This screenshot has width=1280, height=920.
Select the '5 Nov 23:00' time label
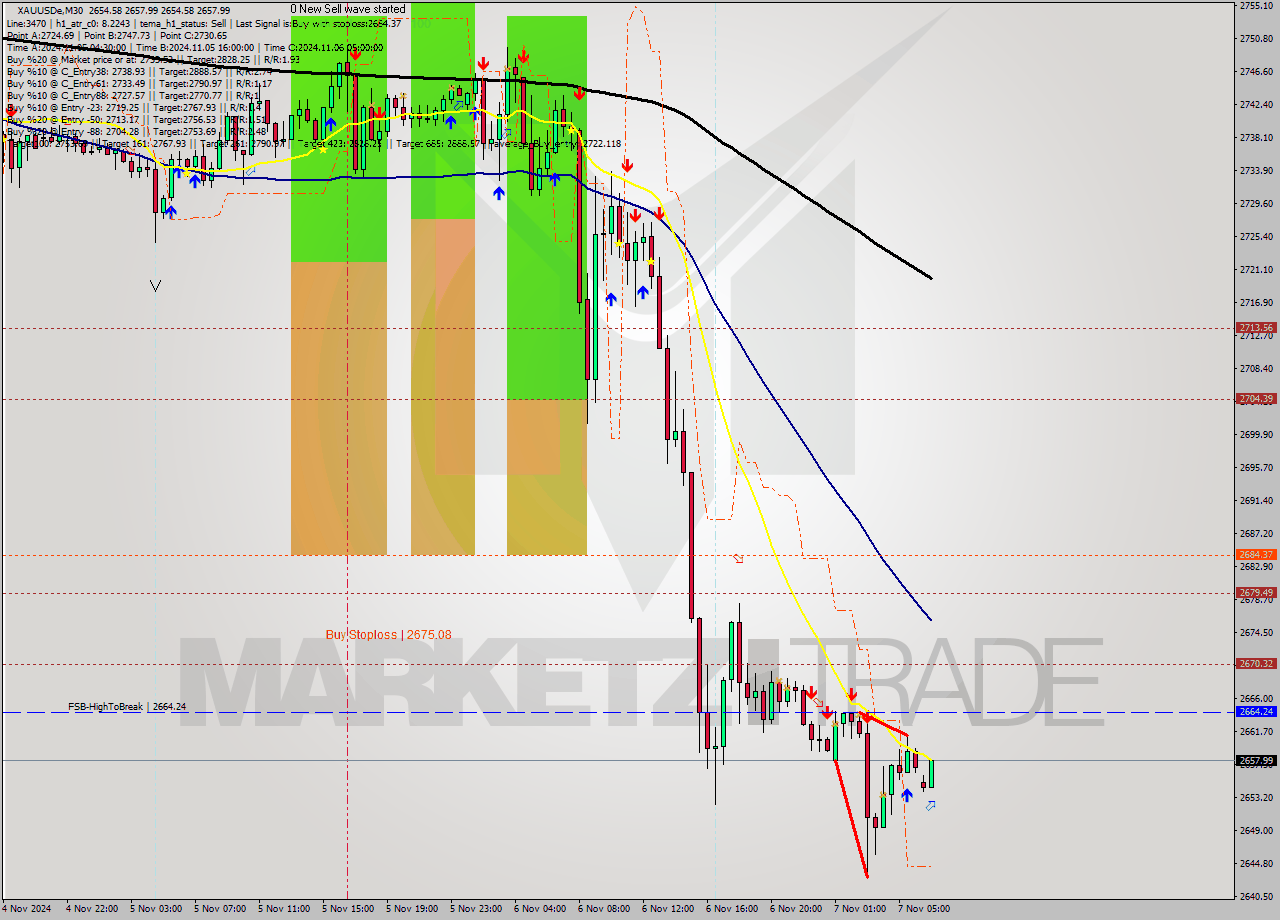tap(476, 909)
